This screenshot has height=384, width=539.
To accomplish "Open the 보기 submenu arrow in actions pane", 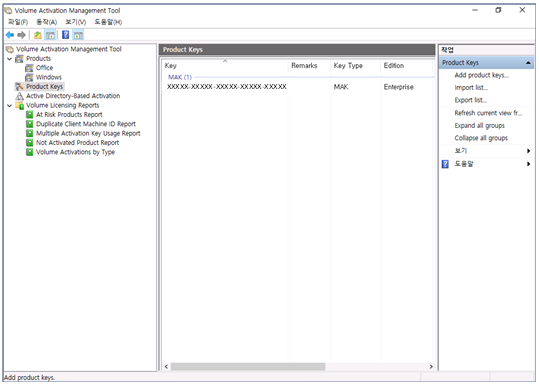I will click(528, 151).
